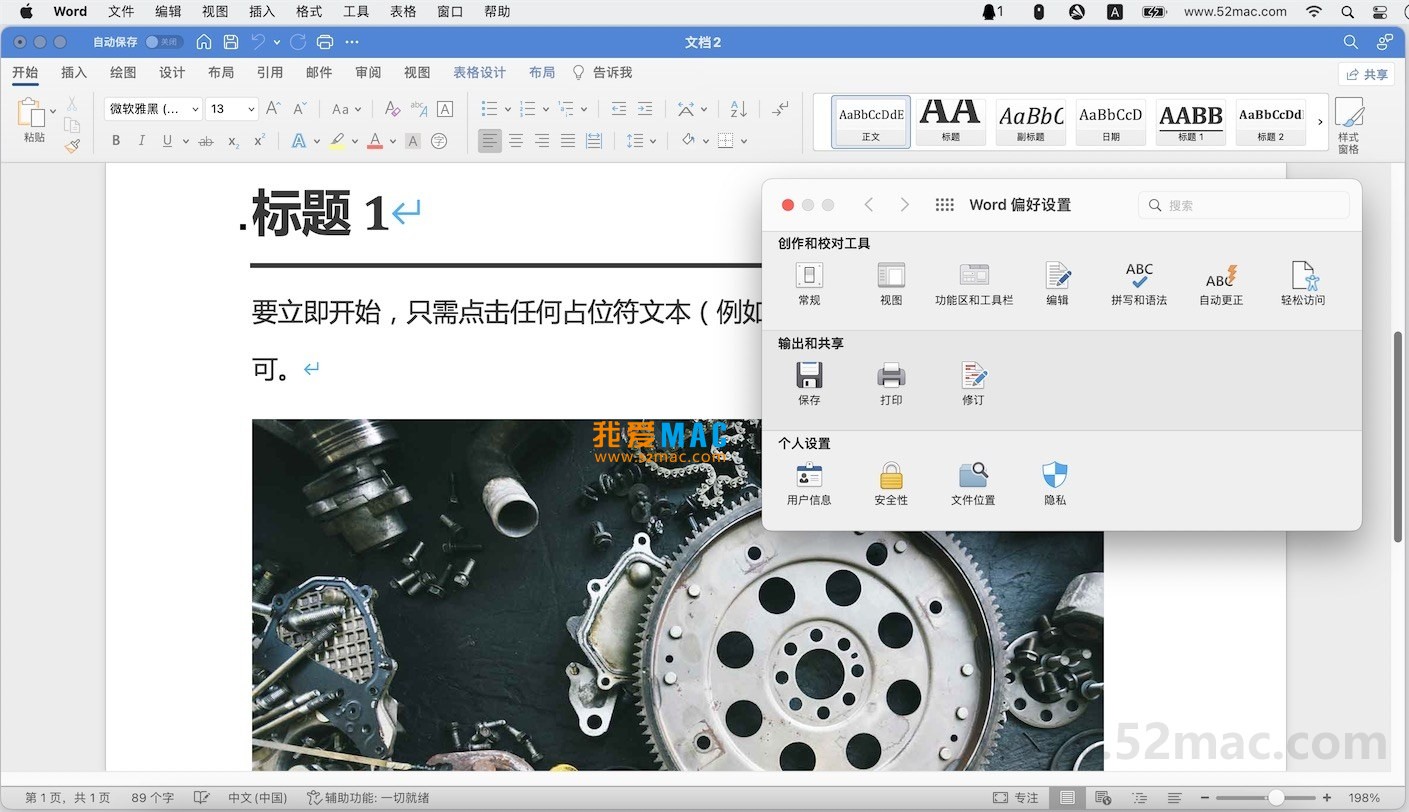
Task: Open View (视图) preferences pane
Action: (891, 284)
